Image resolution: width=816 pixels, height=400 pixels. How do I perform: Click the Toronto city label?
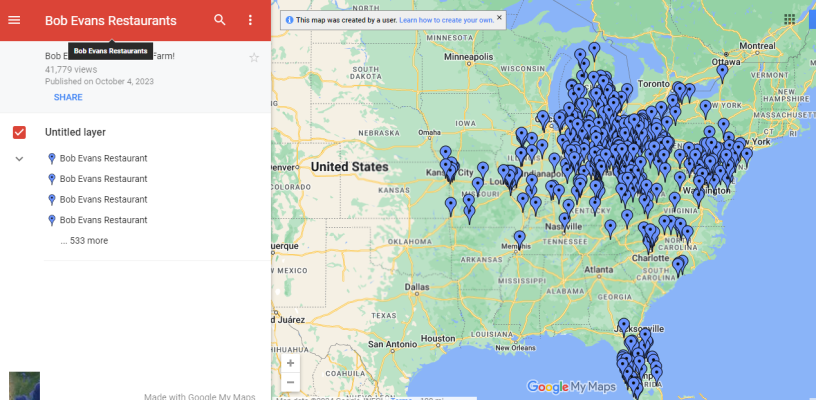pos(654,84)
